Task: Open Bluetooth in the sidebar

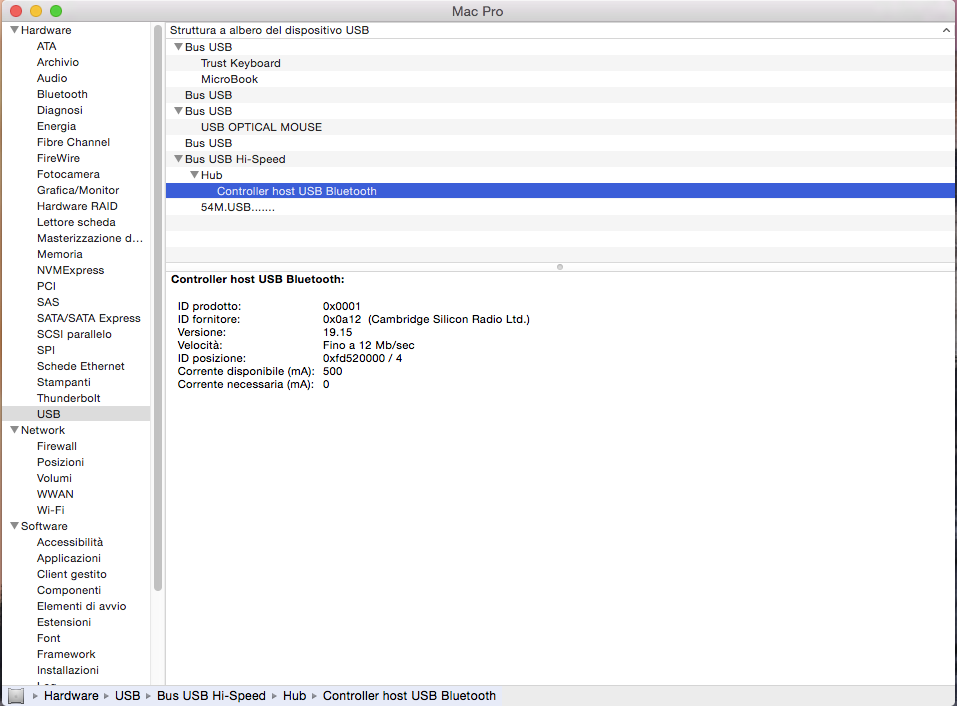Action: tap(62, 94)
